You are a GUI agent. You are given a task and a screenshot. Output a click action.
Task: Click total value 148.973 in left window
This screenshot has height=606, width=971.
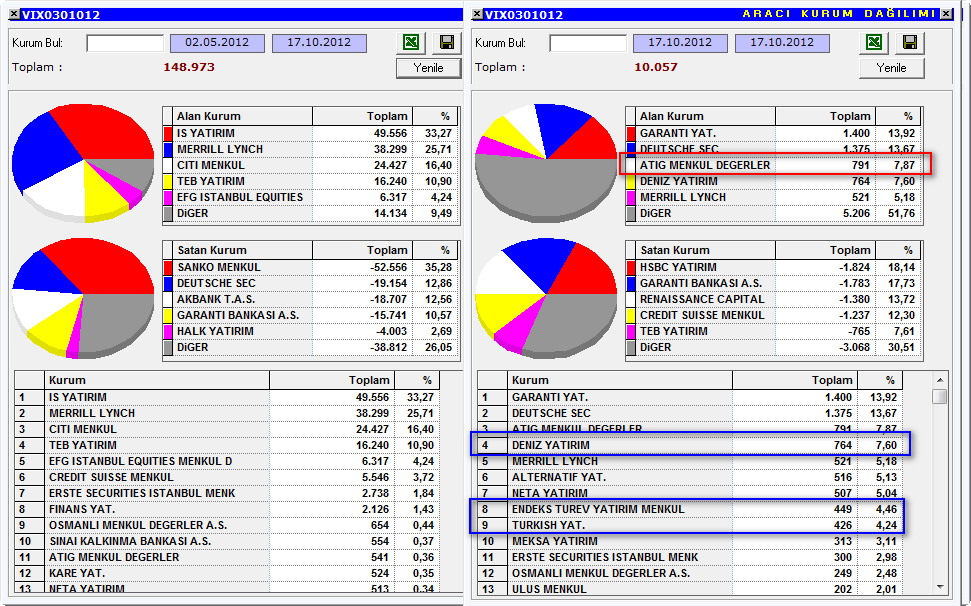(189, 67)
